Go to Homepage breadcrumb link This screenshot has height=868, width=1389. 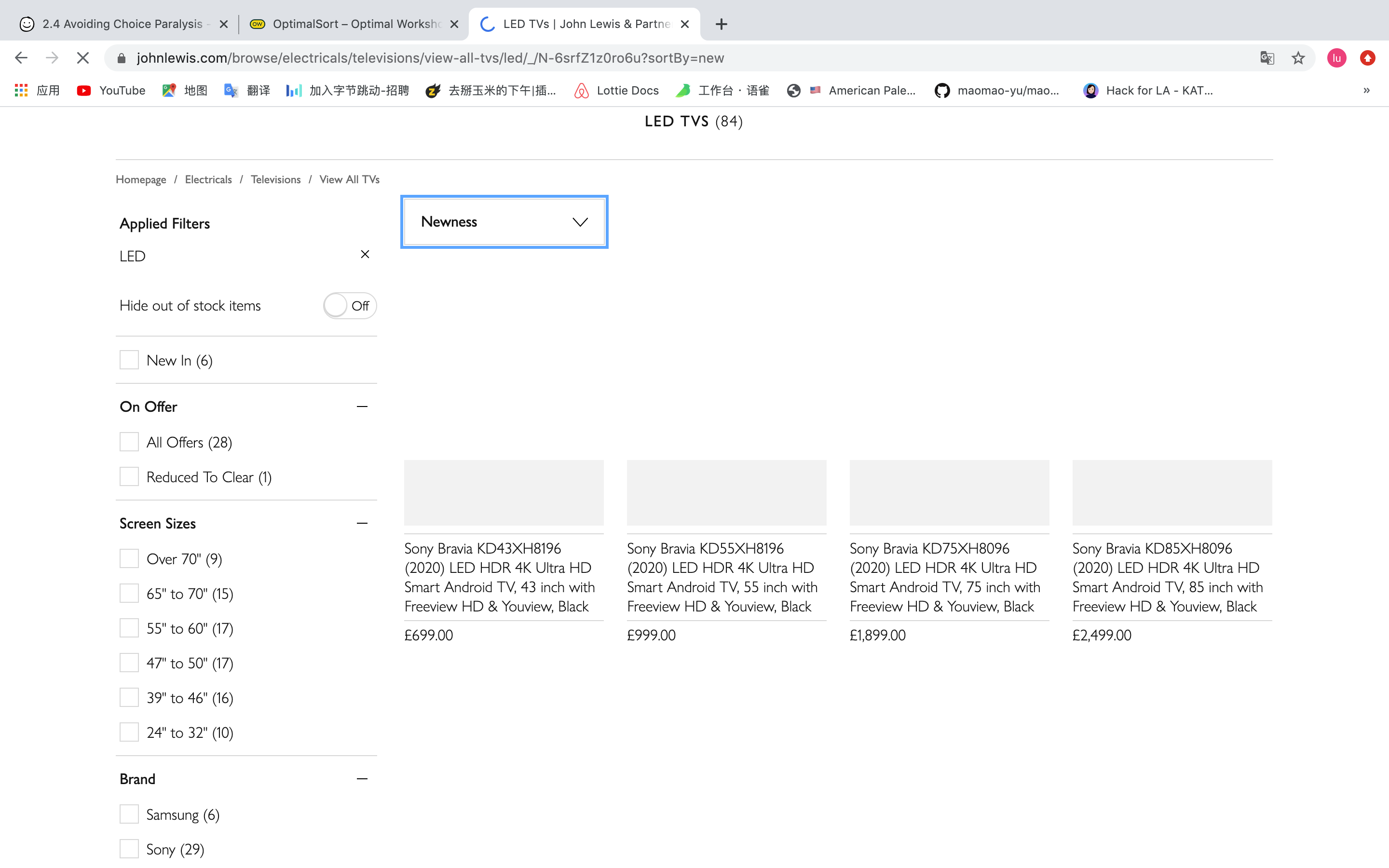(141, 180)
